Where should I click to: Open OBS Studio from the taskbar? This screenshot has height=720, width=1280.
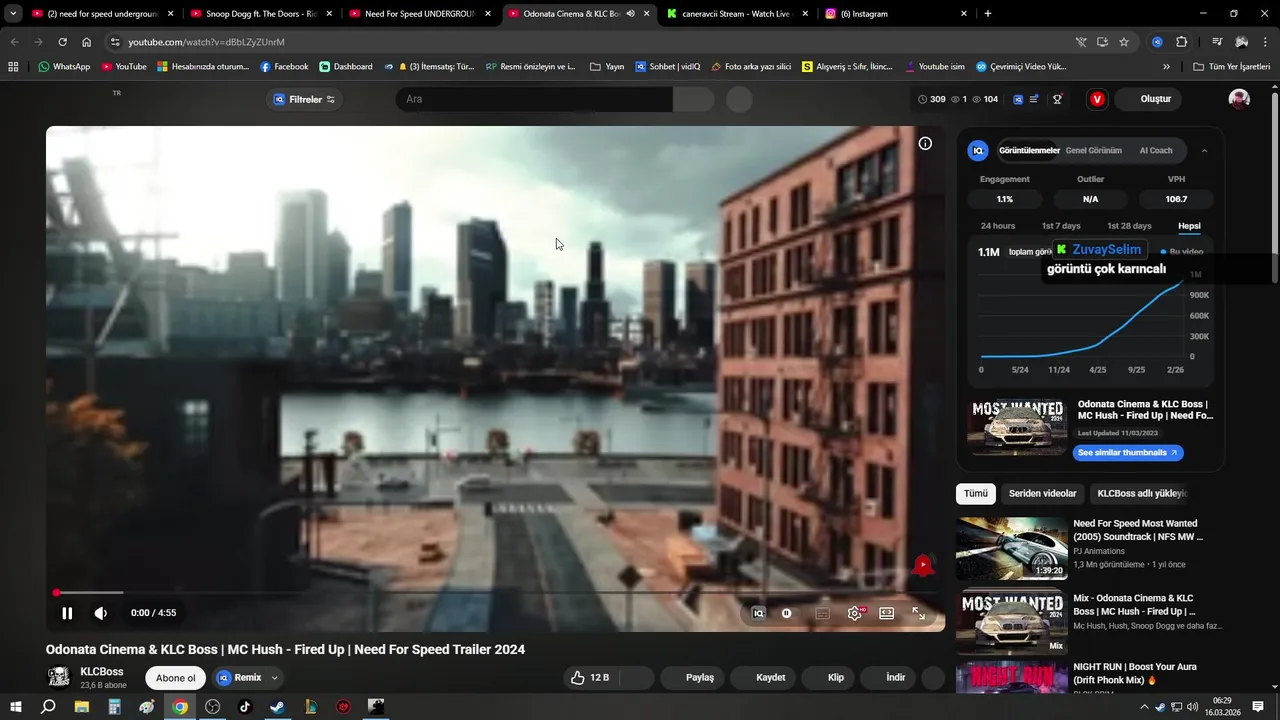pyautogui.click(x=212, y=707)
